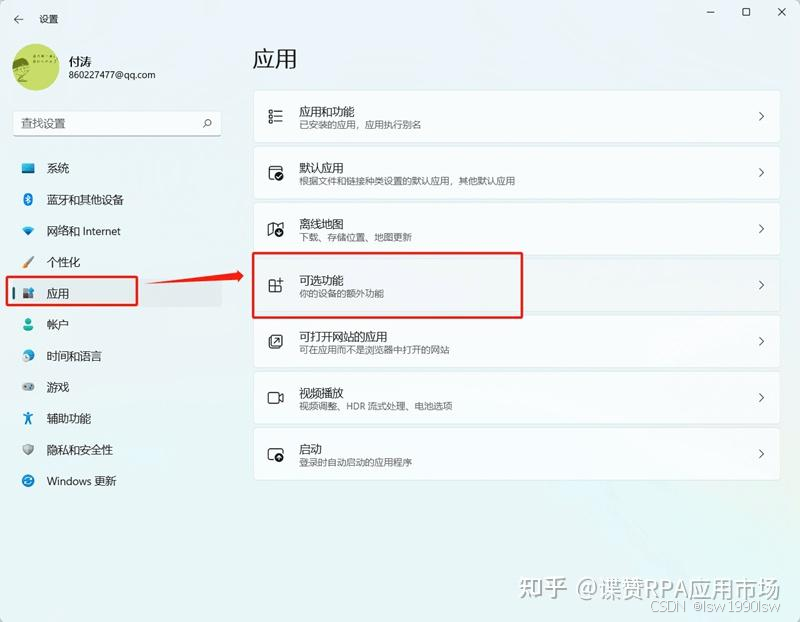This screenshot has height=622, width=800.
Task: Open 启动 settings row
Action: click(516, 454)
